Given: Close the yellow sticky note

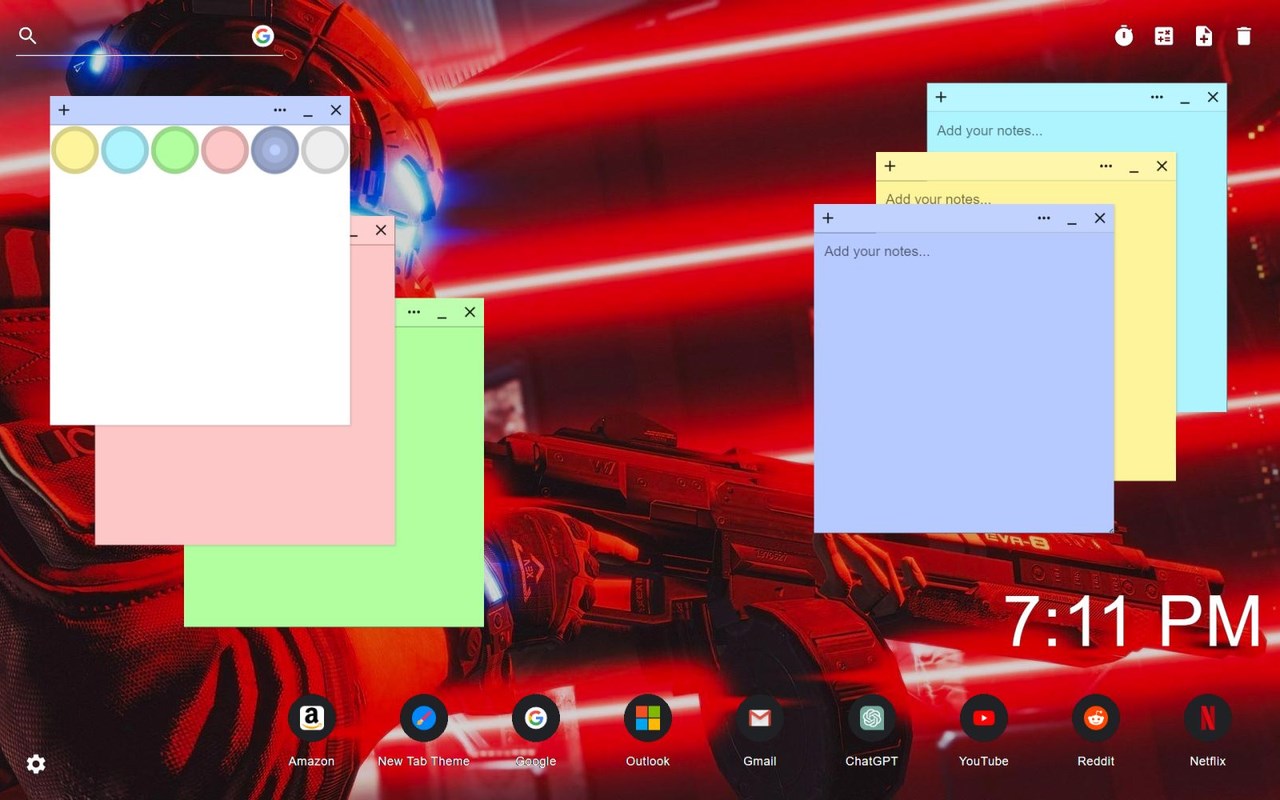Looking at the screenshot, I should click(1162, 166).
